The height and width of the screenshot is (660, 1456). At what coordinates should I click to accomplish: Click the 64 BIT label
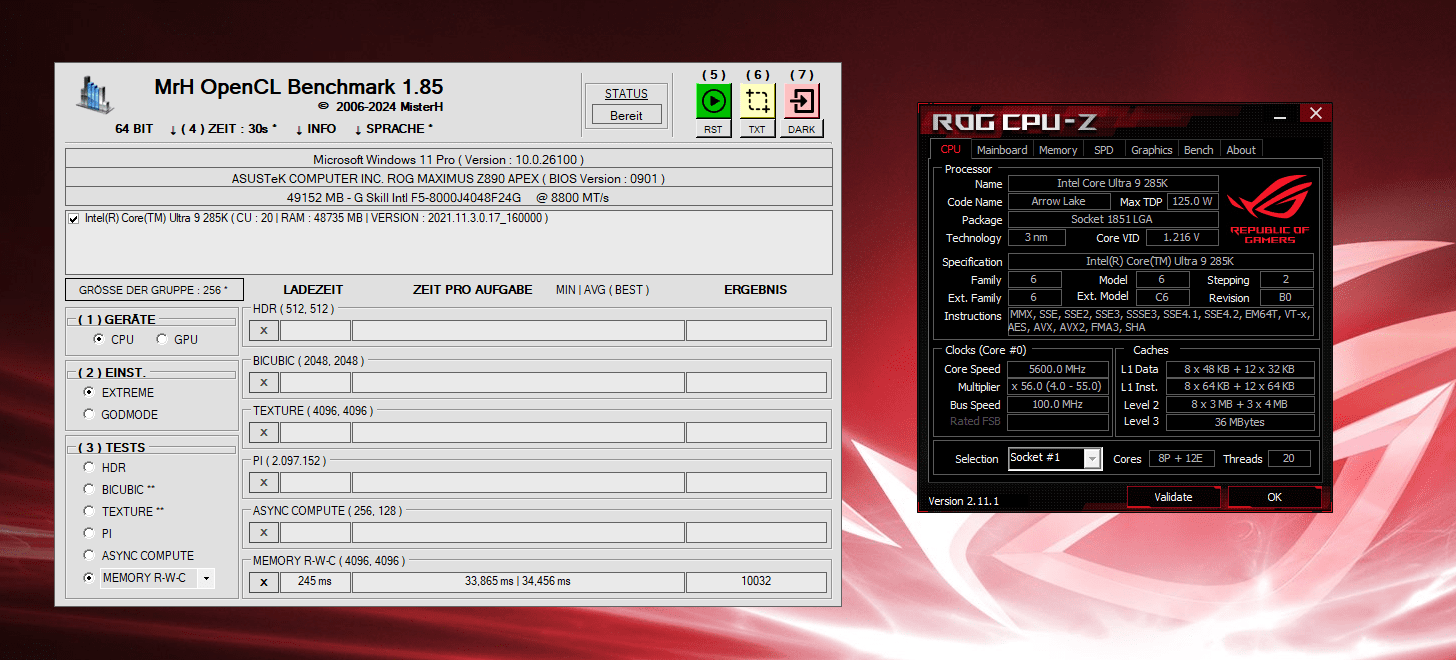coord(134,129)
